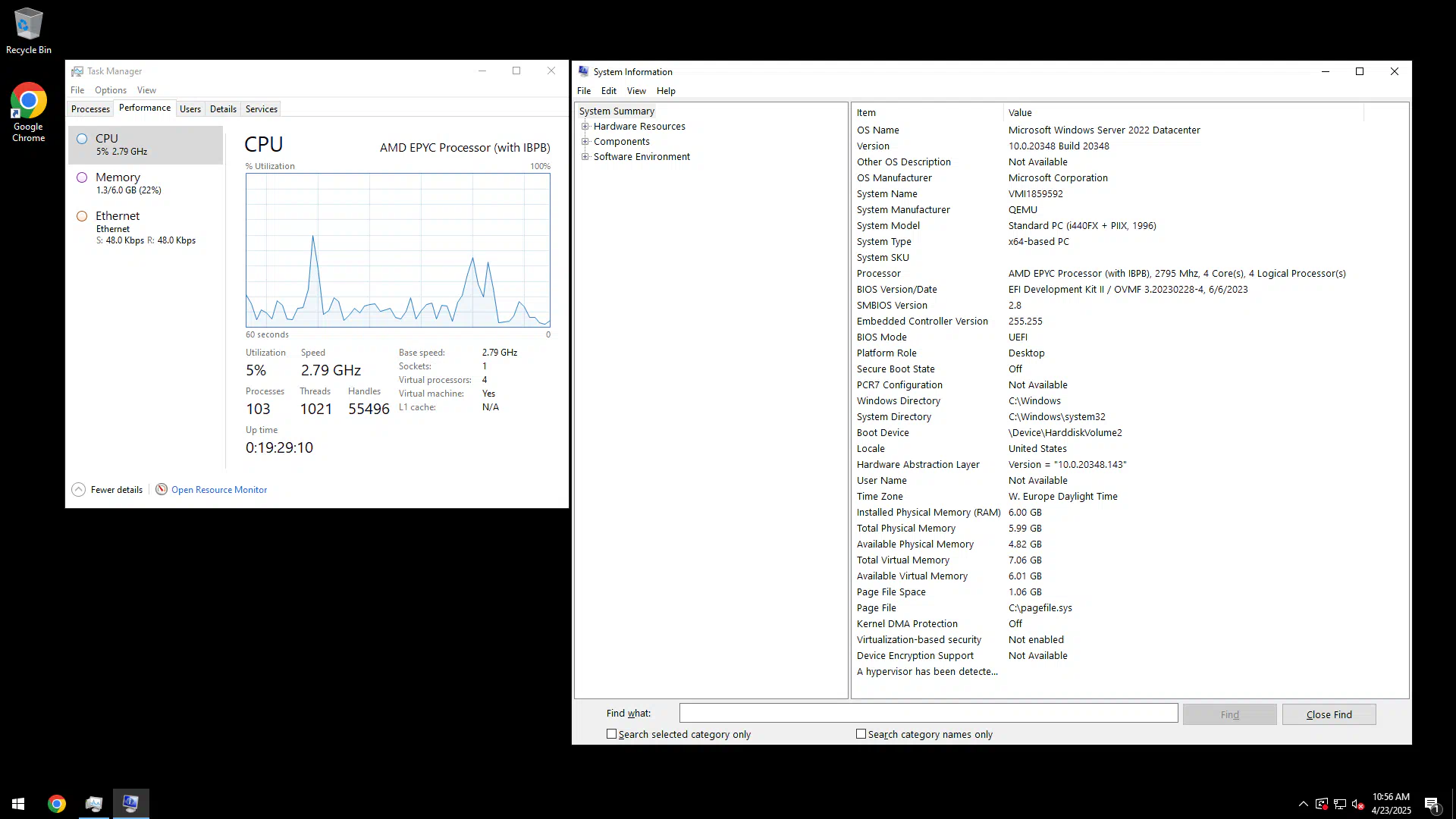Click the taskbar clock and date
Image resolution: width=1456 pixels, height=819 pixels.
pyautogui.click(x=1391, y=804)
